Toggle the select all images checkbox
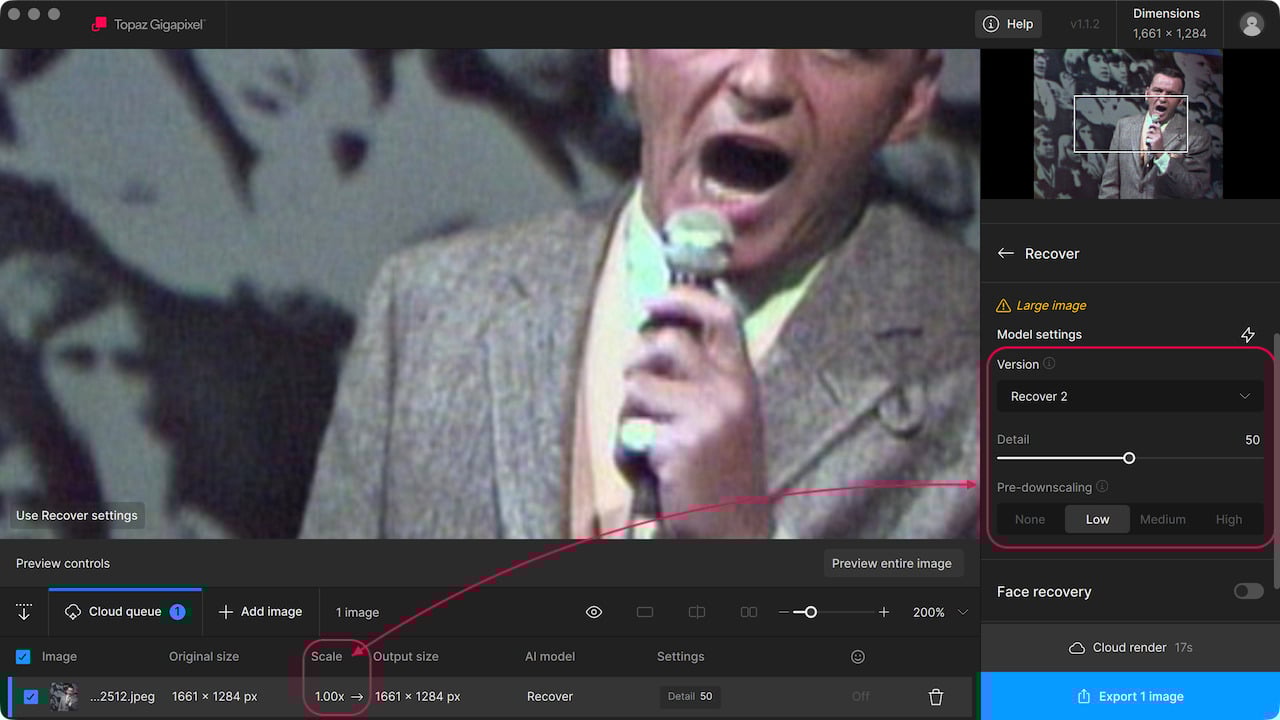The height and width of the screenshot is (720, 1280). coord(23,657)
